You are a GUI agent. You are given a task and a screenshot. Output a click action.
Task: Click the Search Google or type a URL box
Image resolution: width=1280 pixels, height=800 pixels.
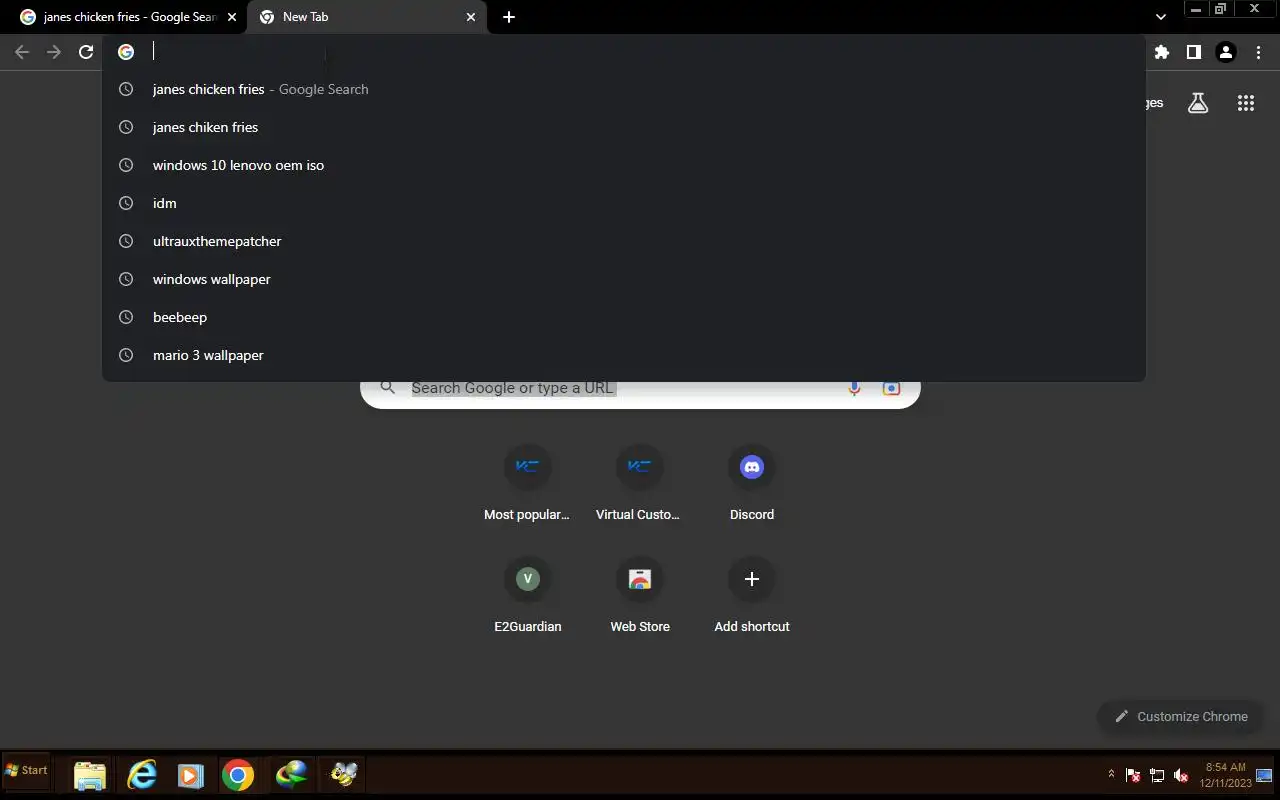point(640,388)
